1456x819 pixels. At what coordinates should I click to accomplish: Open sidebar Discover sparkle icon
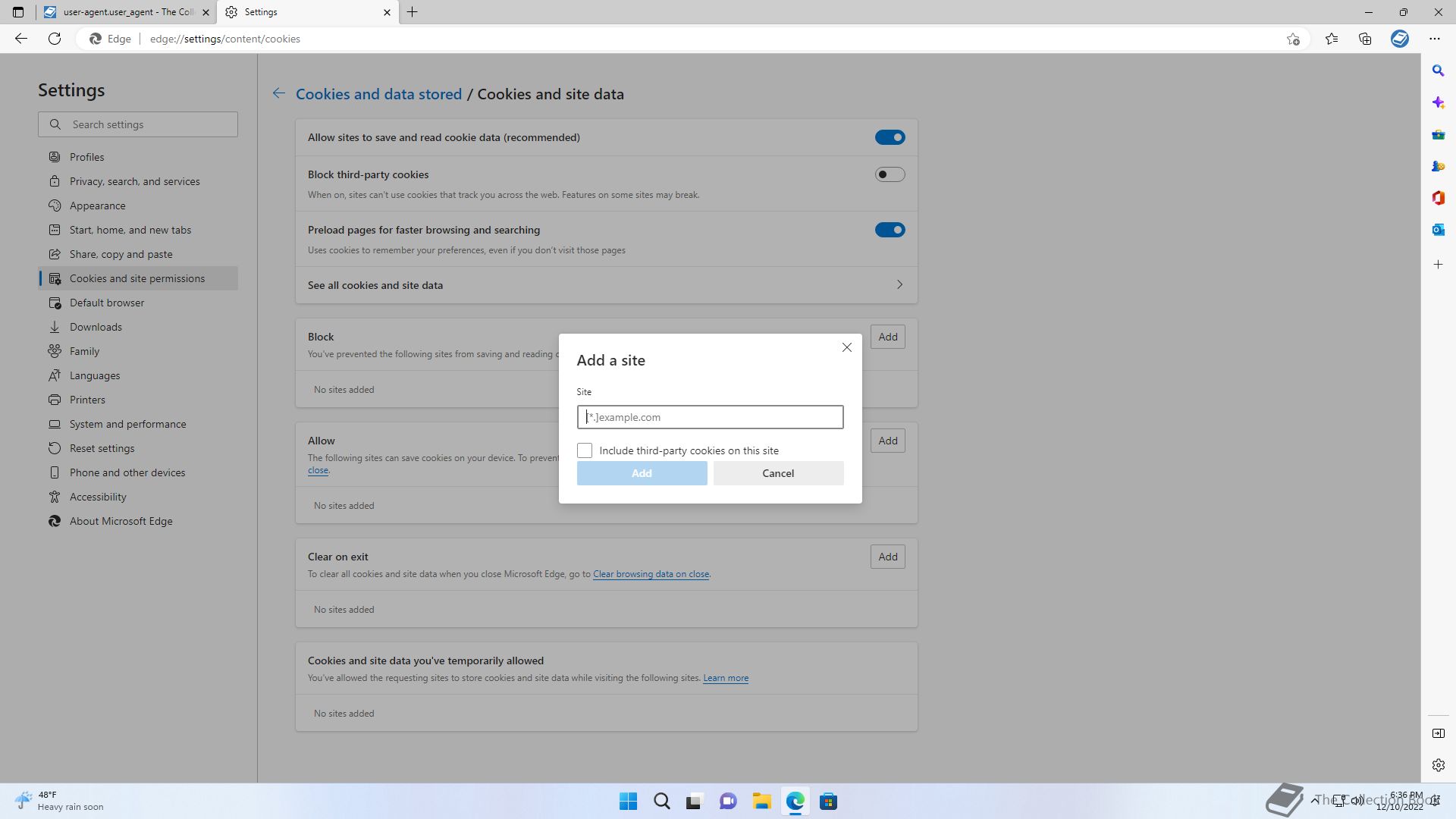(x=1439, y=102)
